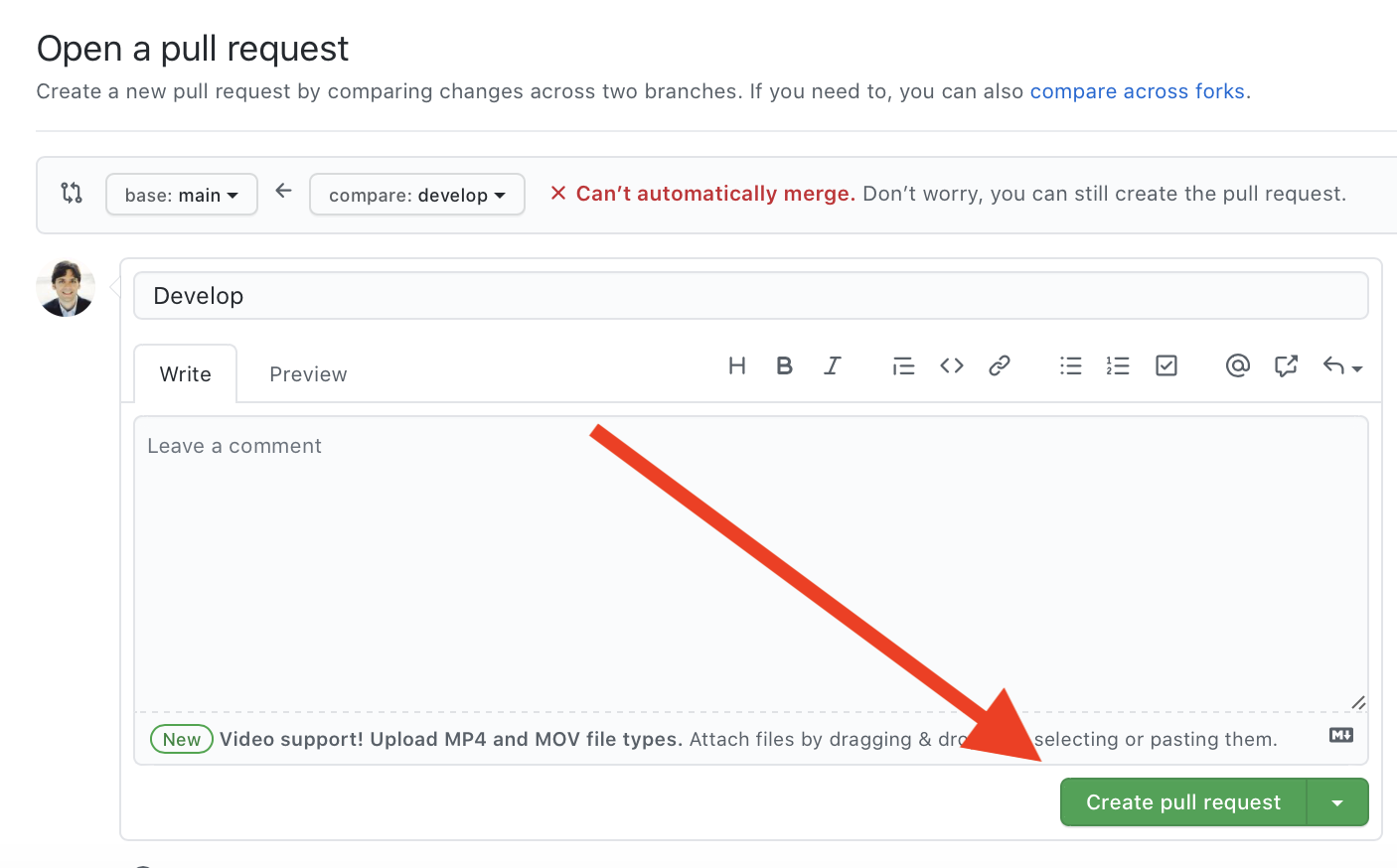This screenshot has width=1397, height=868.
Task: Open the compare: develop branch dropdown
Action: coord(416,195)
